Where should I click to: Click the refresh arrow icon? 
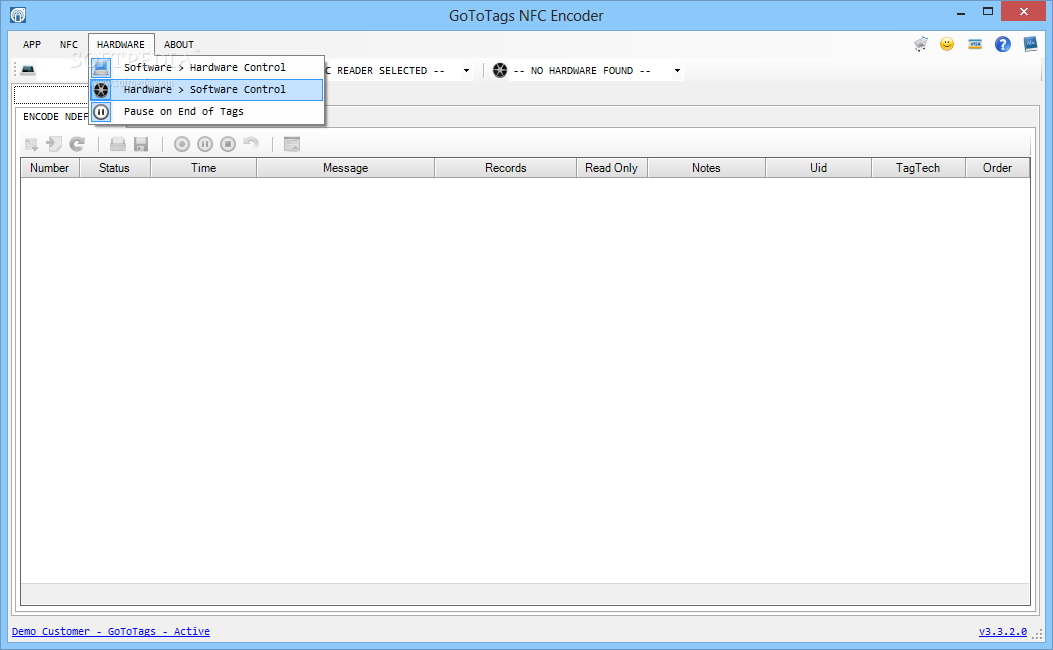pos(77,144)
